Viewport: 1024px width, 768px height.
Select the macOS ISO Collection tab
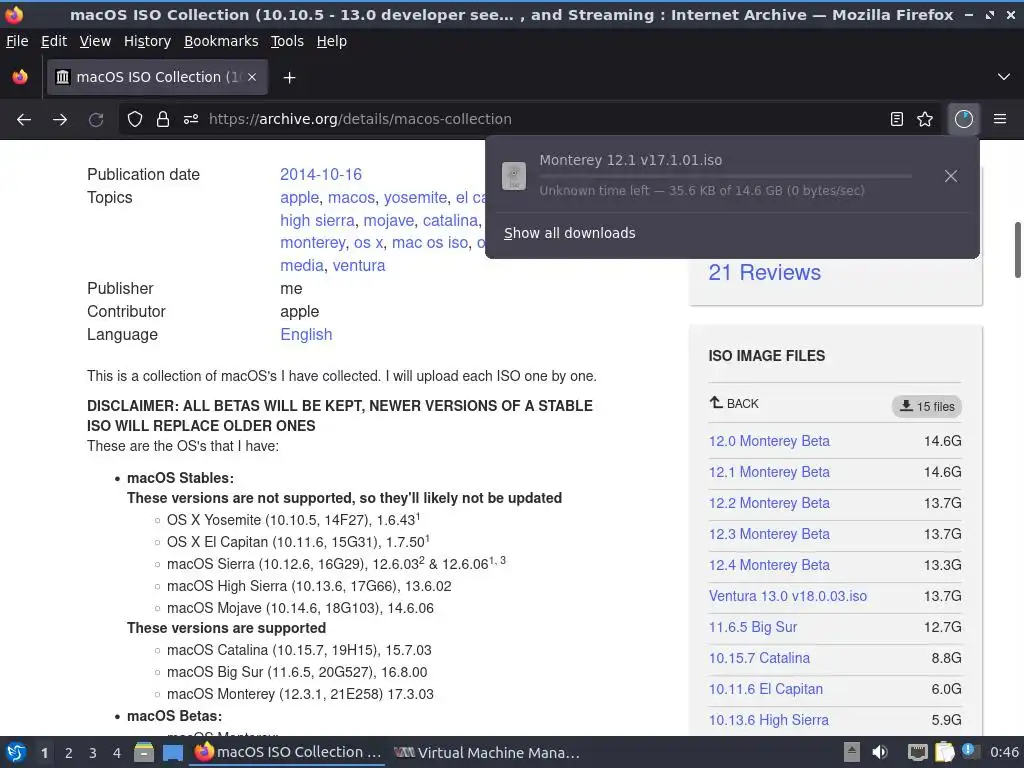pos(157,77)
